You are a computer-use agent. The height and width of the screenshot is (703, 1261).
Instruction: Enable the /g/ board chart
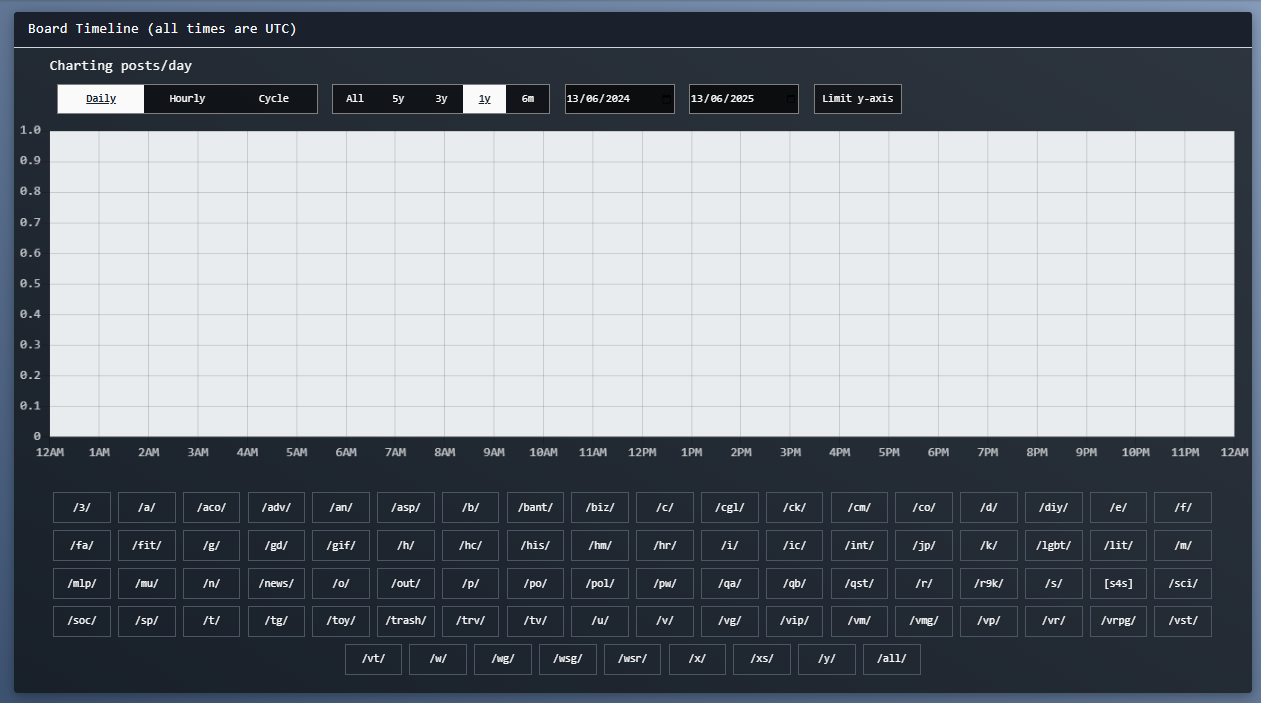tap(211, 546)
